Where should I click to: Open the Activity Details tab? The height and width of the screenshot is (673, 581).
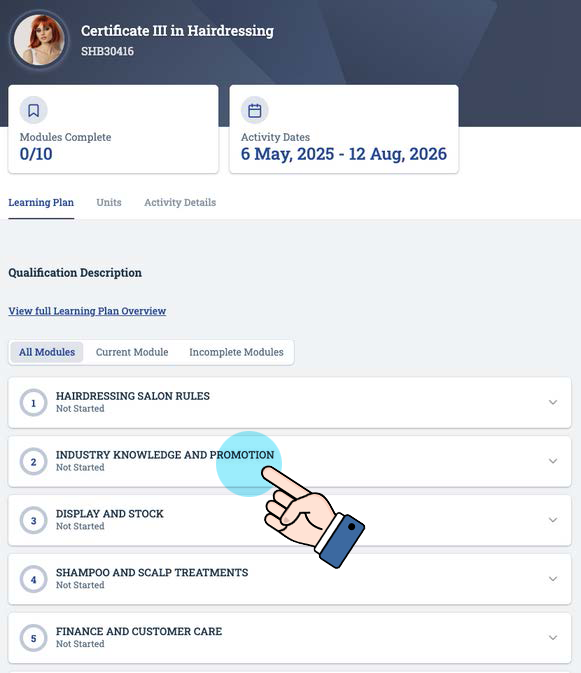[x=180, y=202]
